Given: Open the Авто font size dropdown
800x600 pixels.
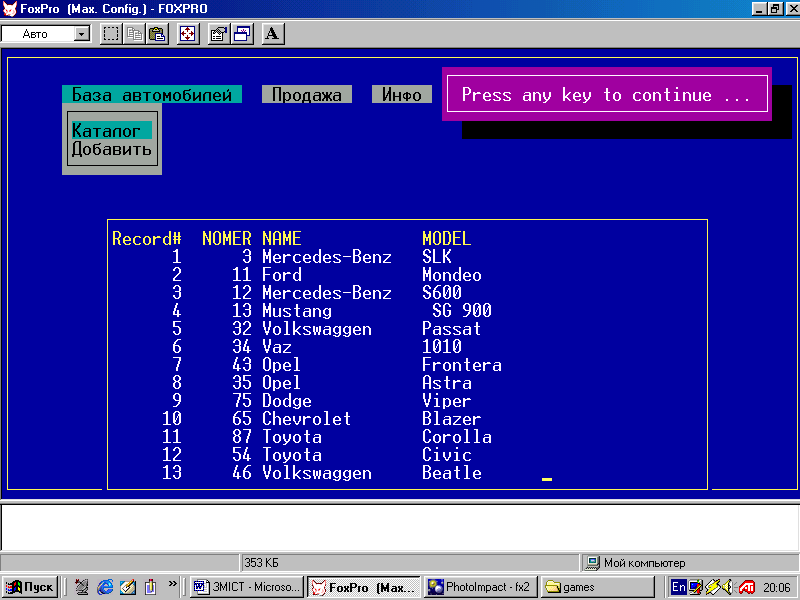Looking at the screenshot, I should pos(82,34).
